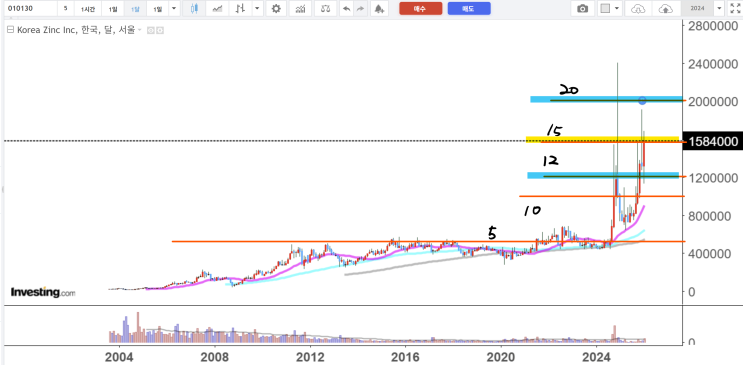Screen dimensions: 743x365
Task: Load chart layout from cloud
Action: (x=639, y=9)
